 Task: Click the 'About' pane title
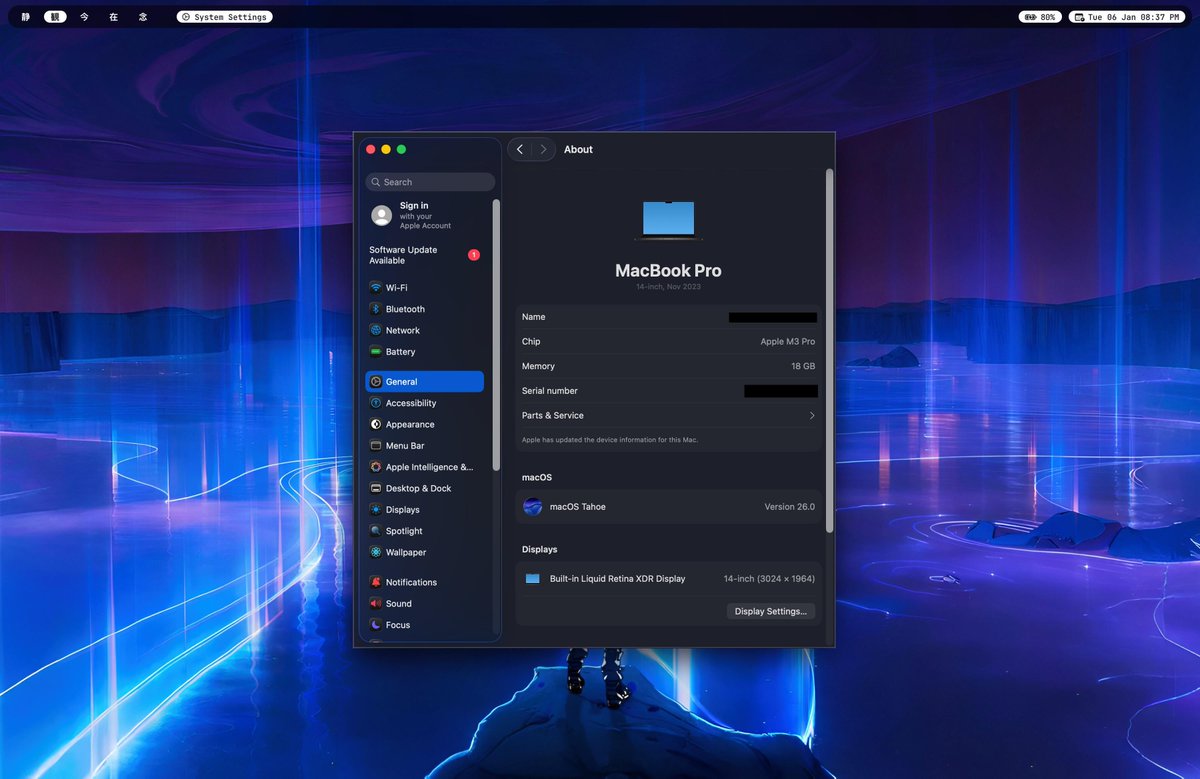(x=578, y=150)
